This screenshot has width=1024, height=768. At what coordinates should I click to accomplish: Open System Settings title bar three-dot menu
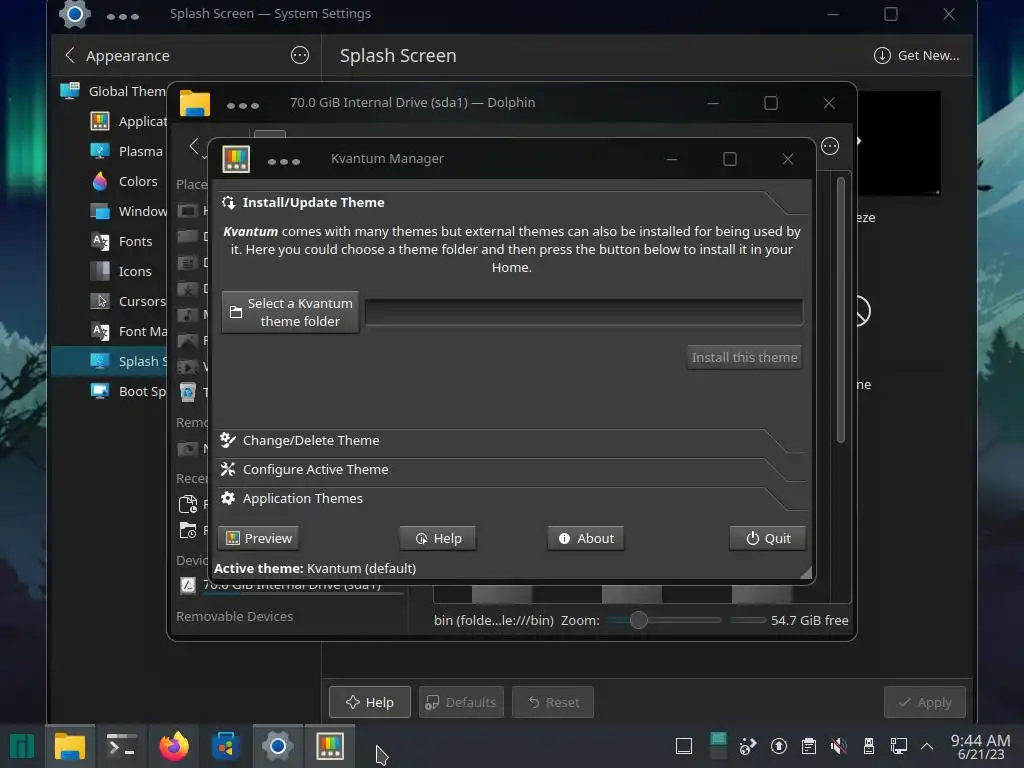coord(123,16)
